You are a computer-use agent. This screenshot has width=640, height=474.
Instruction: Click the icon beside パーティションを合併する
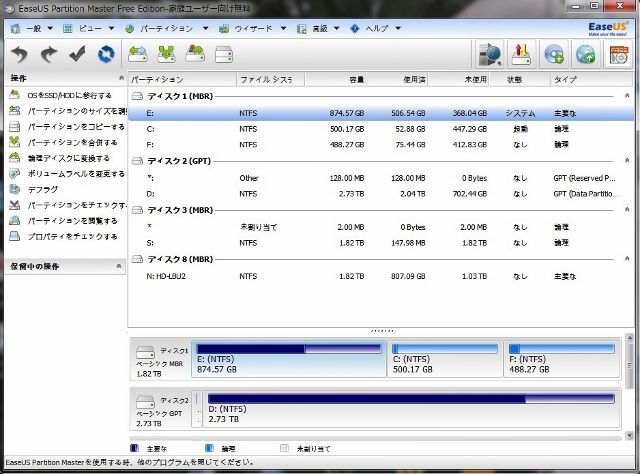point(14,142)
